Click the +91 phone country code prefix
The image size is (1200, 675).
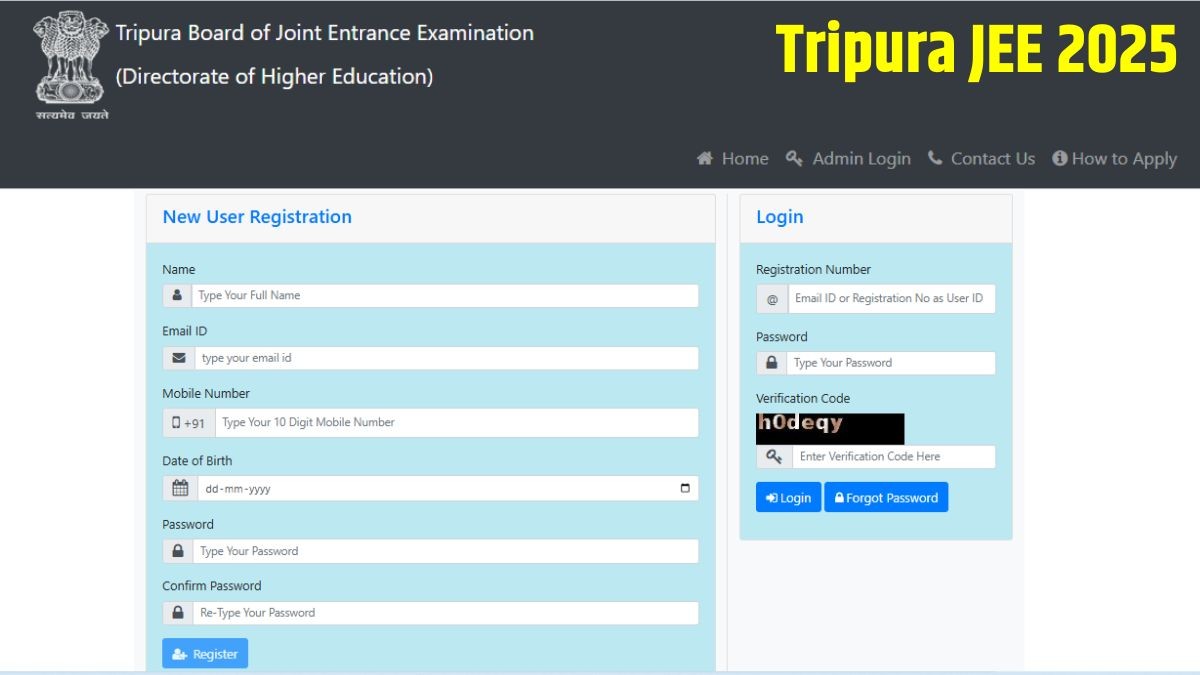pyautogui.click(x=189, y=423)
